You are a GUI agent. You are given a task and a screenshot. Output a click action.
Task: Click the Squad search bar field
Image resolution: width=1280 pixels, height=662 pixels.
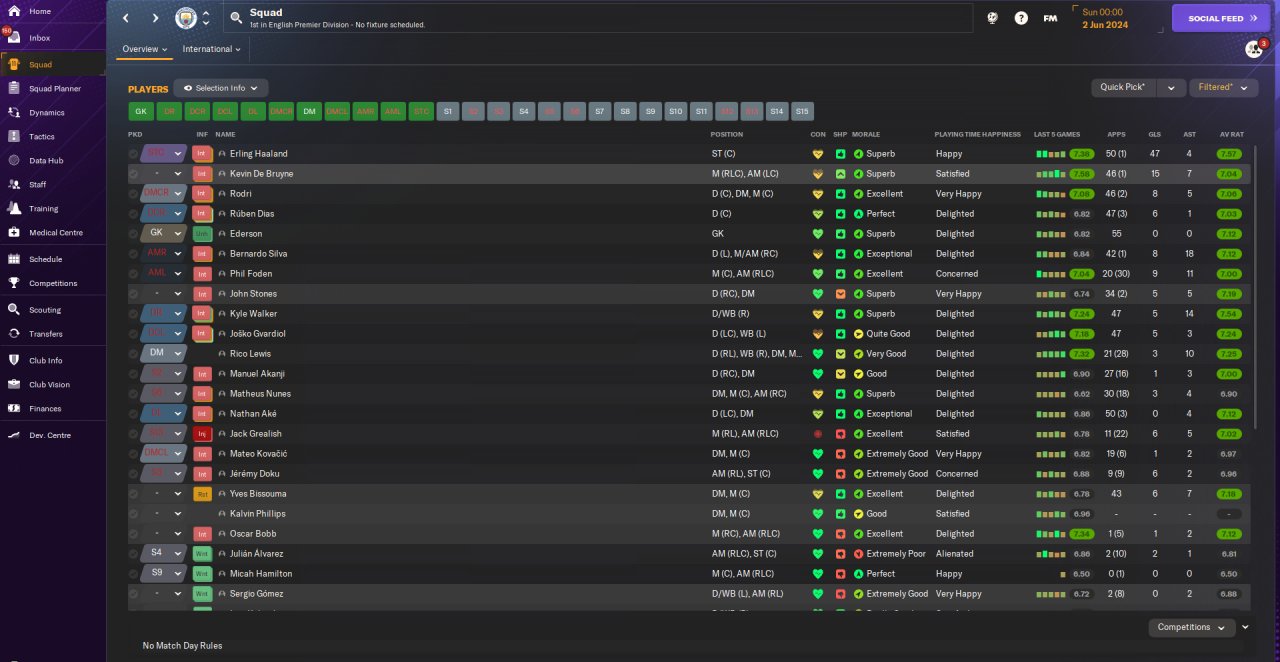coord(597,18)
